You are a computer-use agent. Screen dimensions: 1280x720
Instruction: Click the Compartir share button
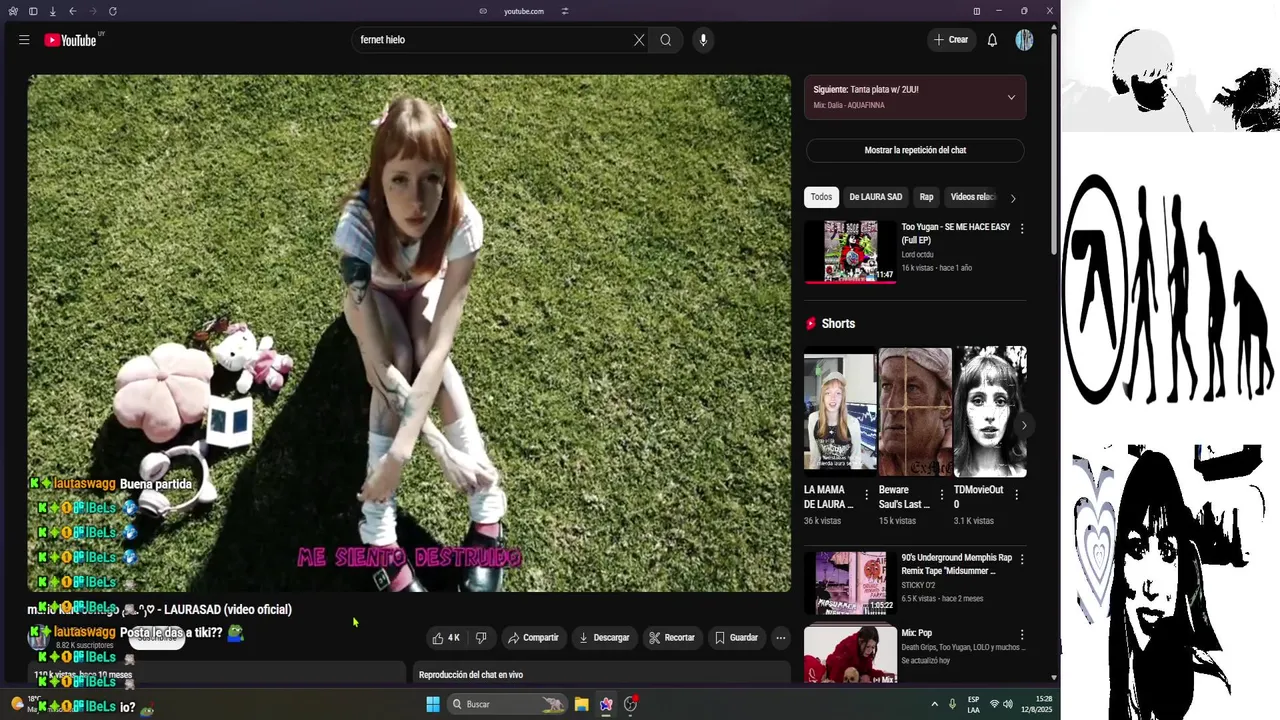[533, 638]
